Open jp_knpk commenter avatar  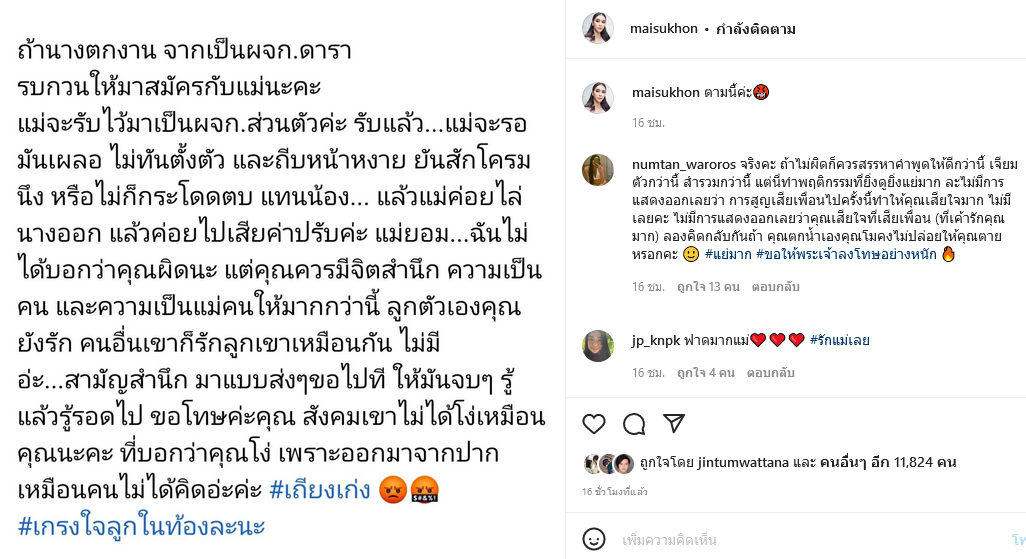point(598,346)
